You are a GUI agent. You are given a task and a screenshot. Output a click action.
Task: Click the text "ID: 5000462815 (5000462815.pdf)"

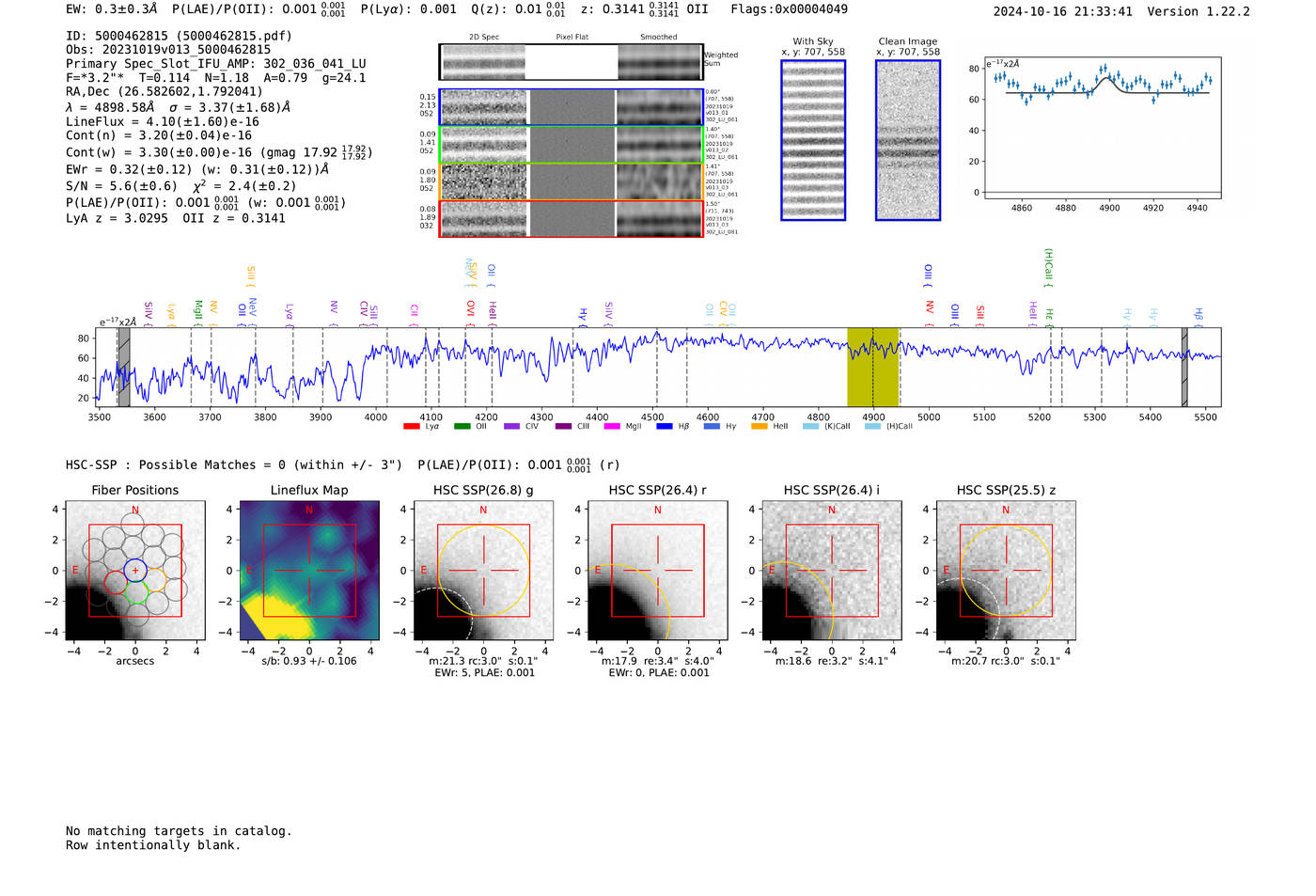(x=179, y=36)
